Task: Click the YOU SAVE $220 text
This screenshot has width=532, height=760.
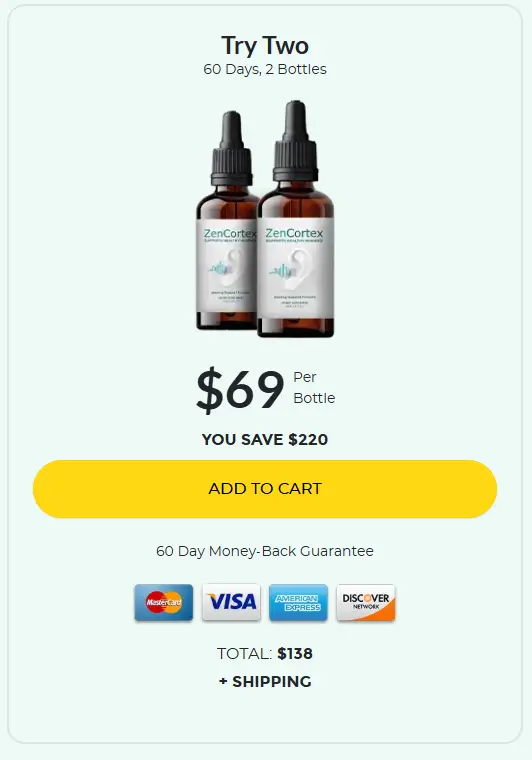Action: click(x=265, y=440)
